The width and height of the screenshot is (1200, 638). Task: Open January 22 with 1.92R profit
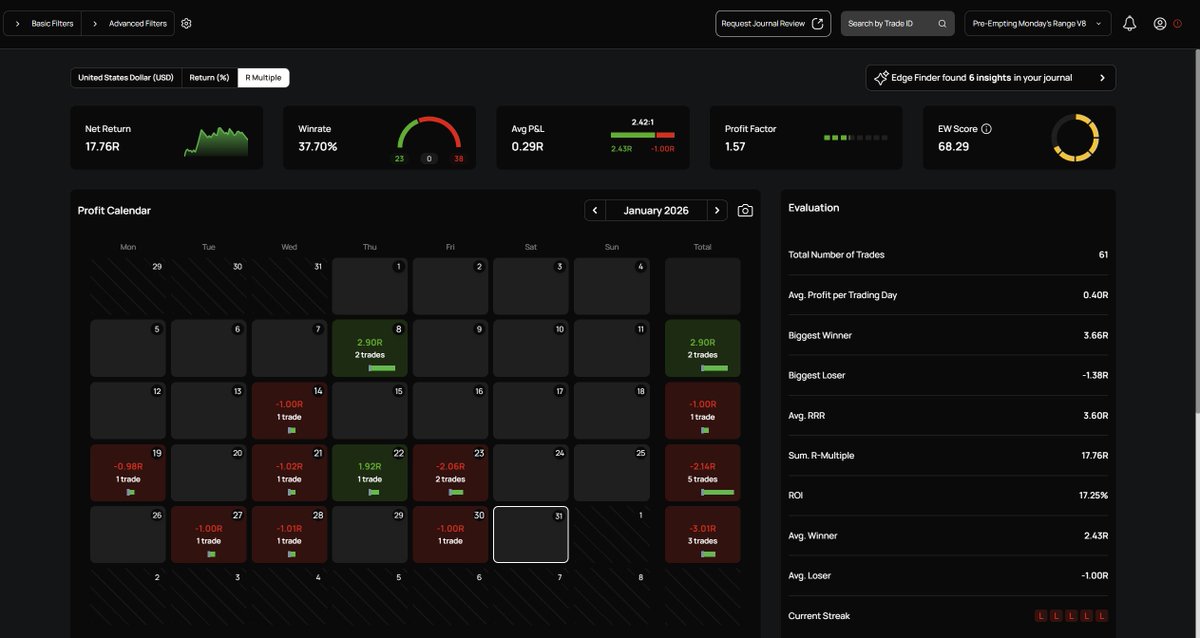click(x=370, y=473)
